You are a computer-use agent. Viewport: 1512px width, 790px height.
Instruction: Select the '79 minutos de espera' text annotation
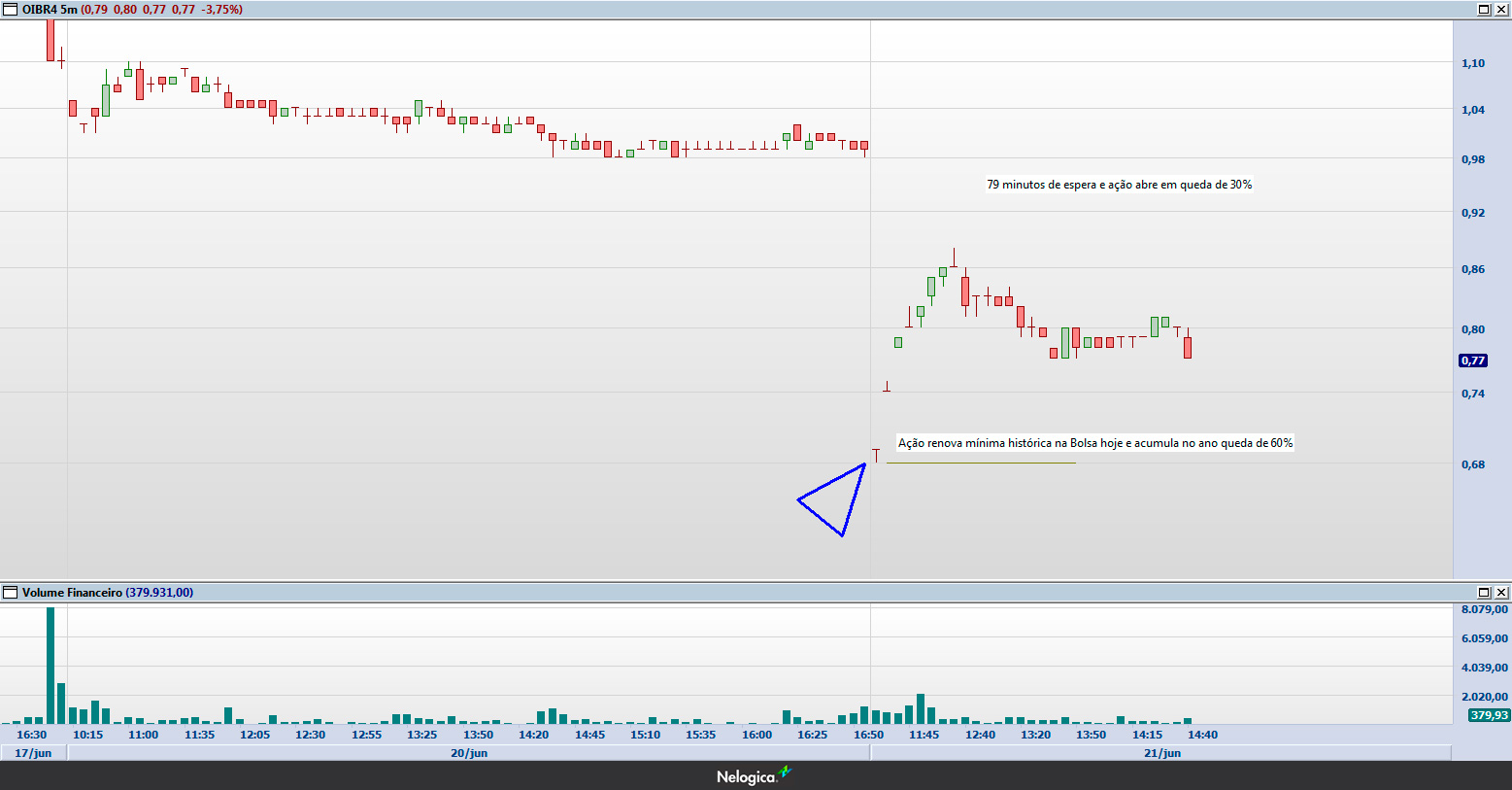(x=1119, y=185)
